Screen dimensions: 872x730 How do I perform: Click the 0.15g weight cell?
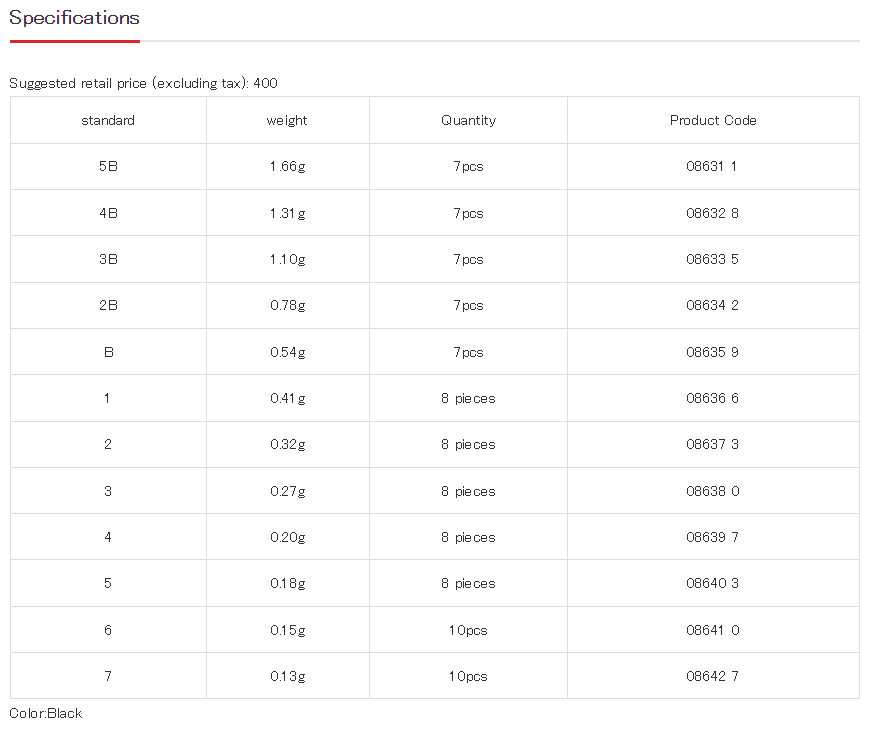click(x=287, y=630)
